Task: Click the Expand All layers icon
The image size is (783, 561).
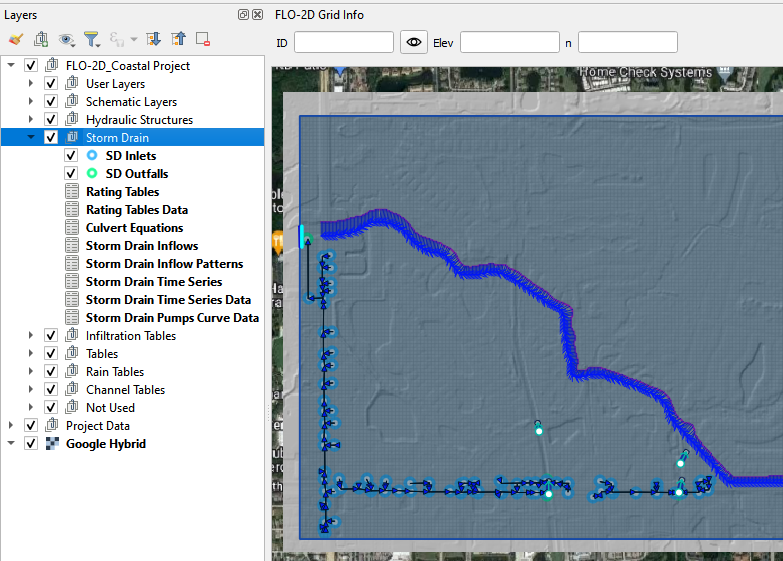Action: 153,40
